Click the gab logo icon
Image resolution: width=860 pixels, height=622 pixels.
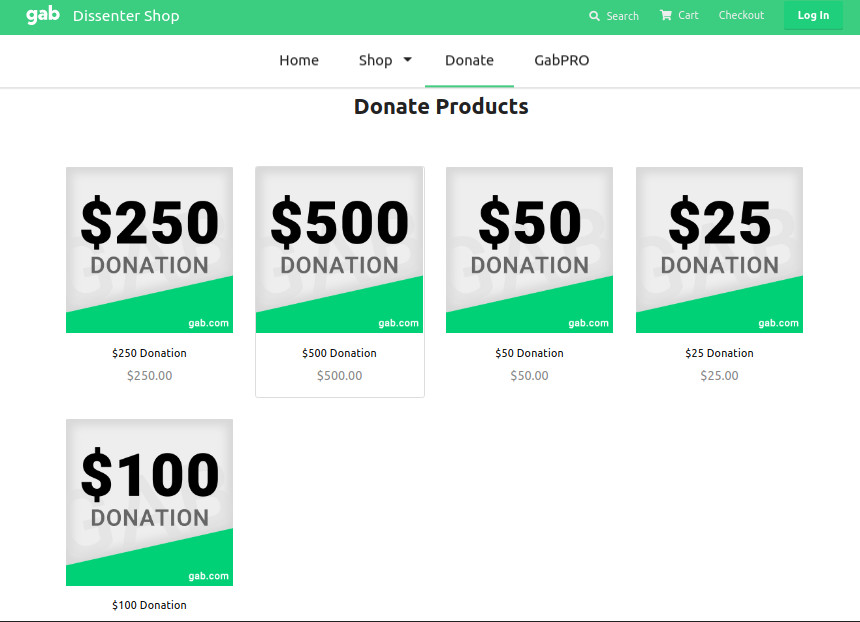point(43,15)
